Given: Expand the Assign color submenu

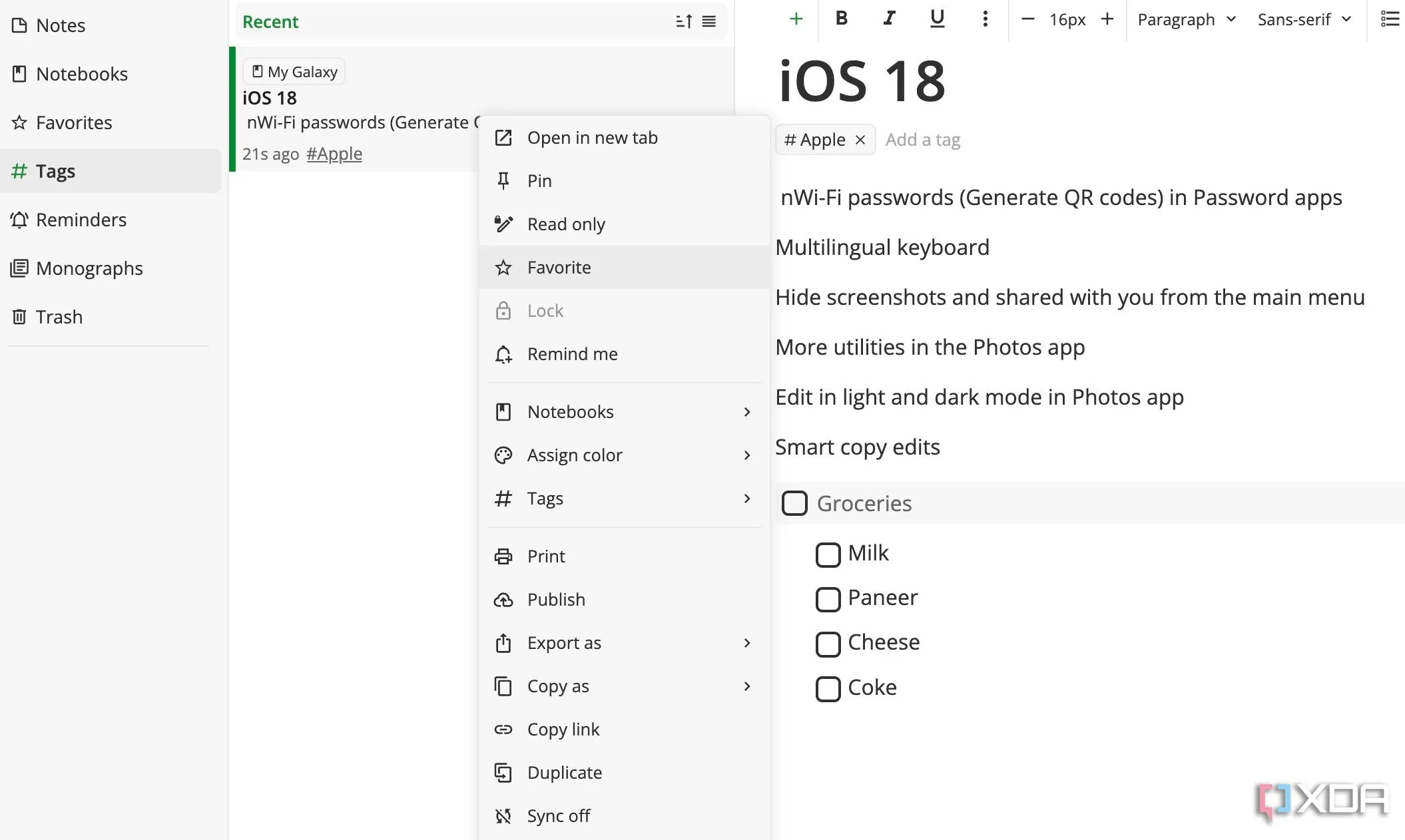Looking at the screenshot, I should (x=625, y=455).
